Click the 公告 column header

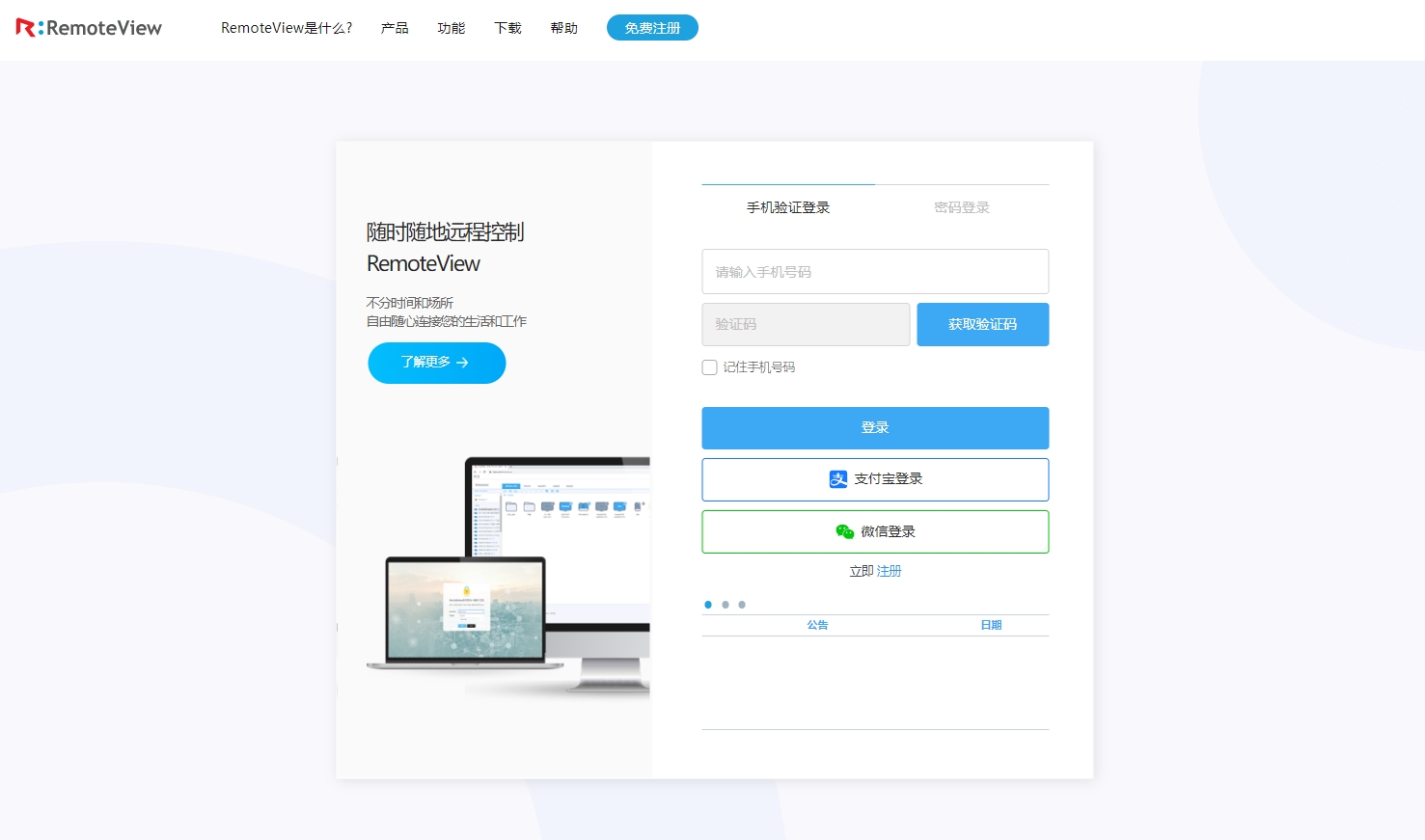pos(817,625)
